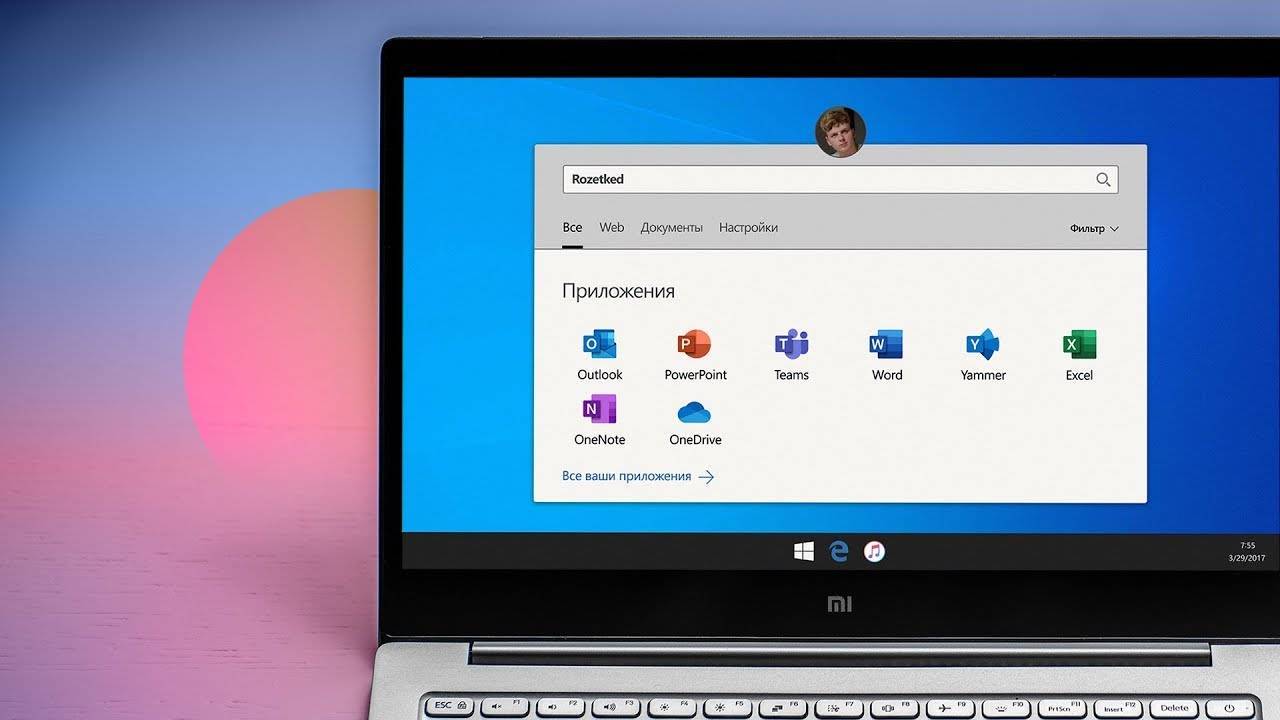Open the Outlook app
The image size is (1280, 720).
point(600,355)
